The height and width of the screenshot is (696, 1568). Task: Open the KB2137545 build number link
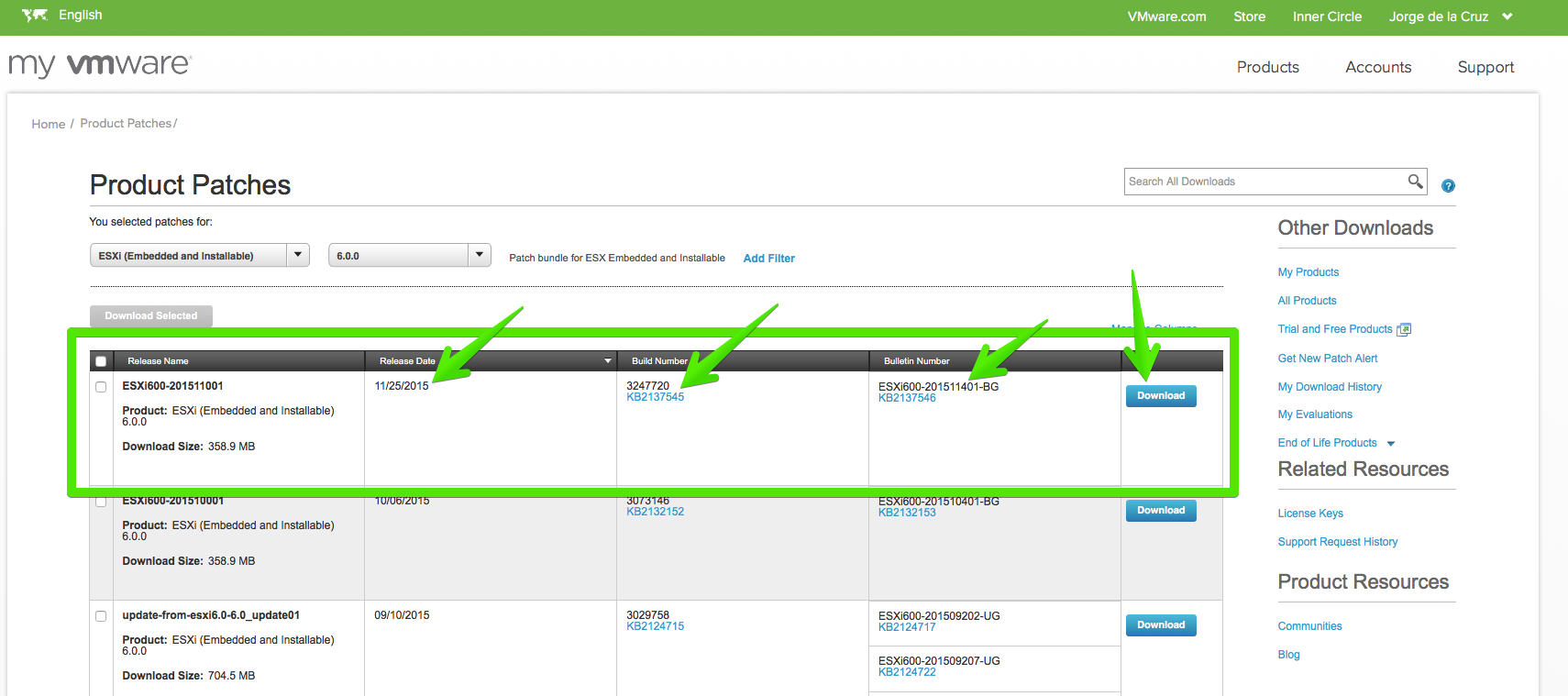coord(655,397)
